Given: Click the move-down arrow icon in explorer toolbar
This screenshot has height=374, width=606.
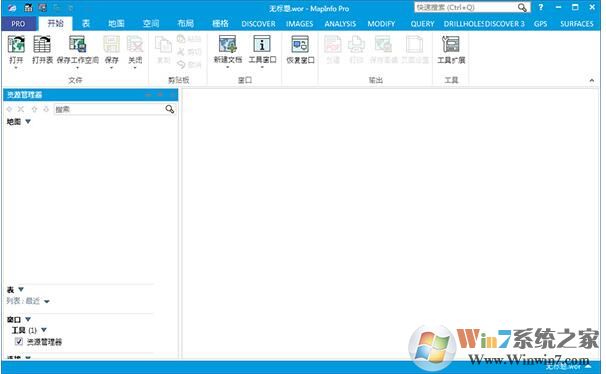Looking at the screenshot, I should 46,109.
